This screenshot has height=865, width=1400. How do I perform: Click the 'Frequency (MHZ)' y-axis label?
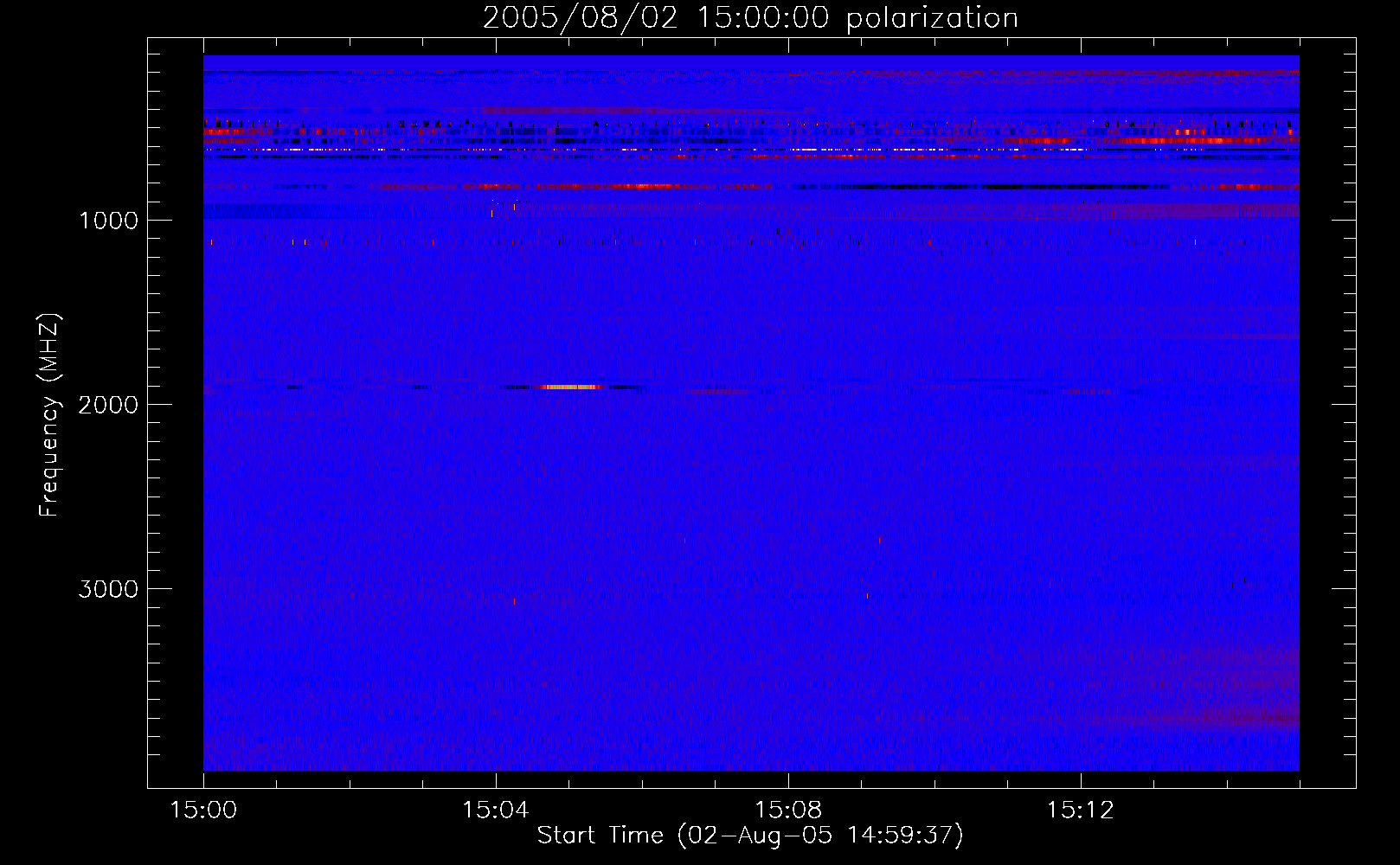tap(50, 415)
